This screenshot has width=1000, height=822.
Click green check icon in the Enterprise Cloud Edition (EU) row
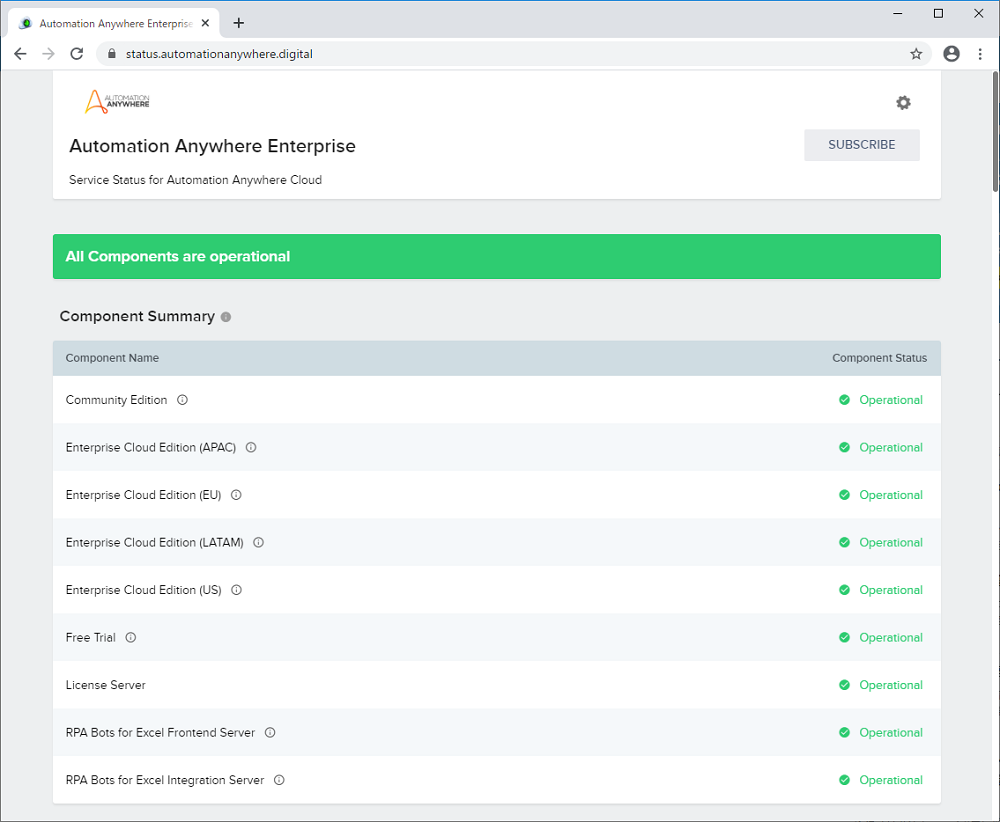(844, 495)
